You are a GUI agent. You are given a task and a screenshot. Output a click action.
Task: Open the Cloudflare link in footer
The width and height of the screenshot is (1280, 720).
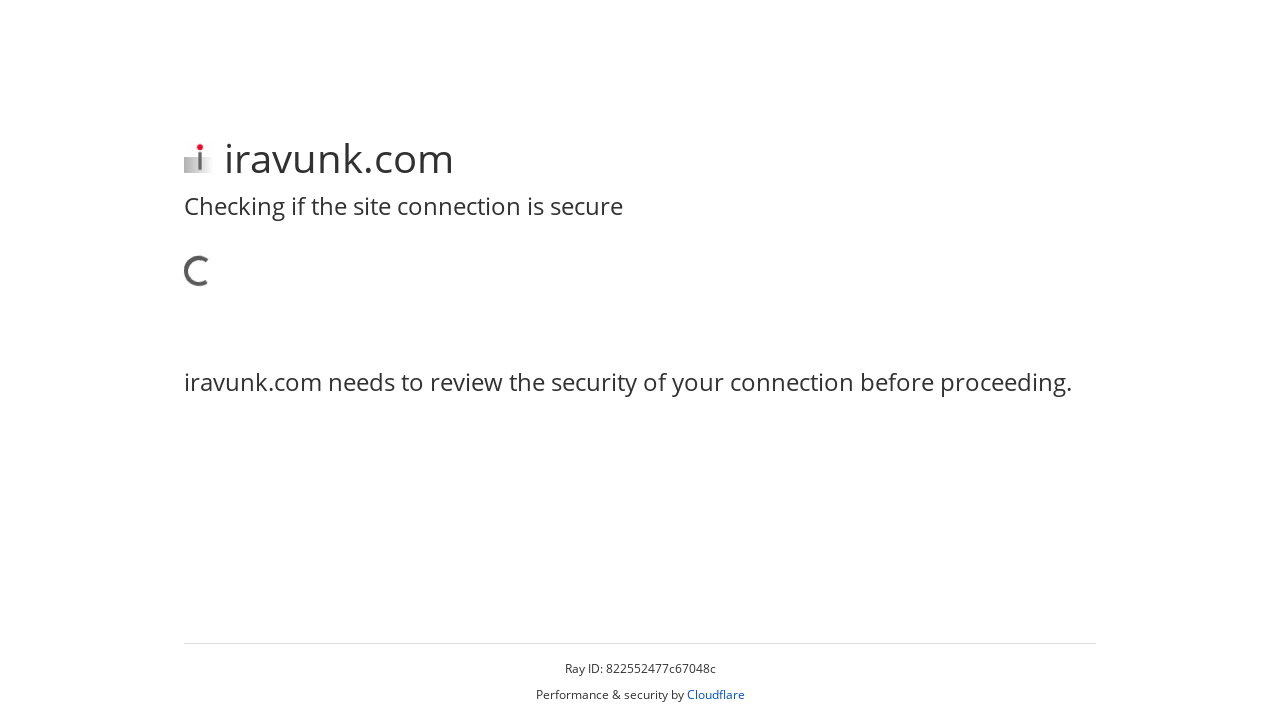pyautogui.click(x=715, y=695)
